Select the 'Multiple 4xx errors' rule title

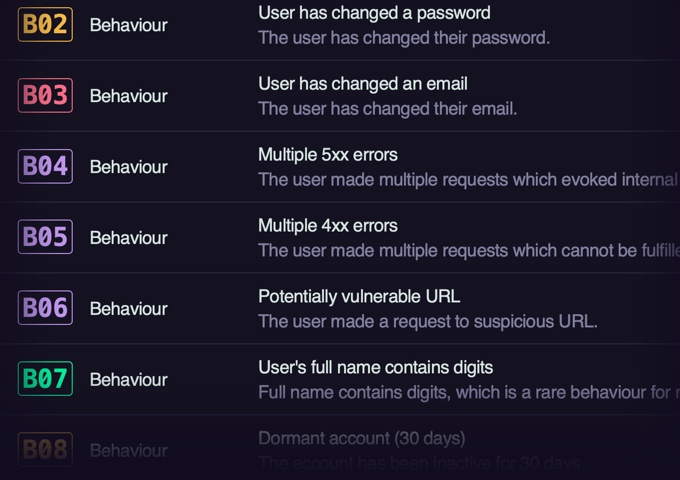pos(327,226)
